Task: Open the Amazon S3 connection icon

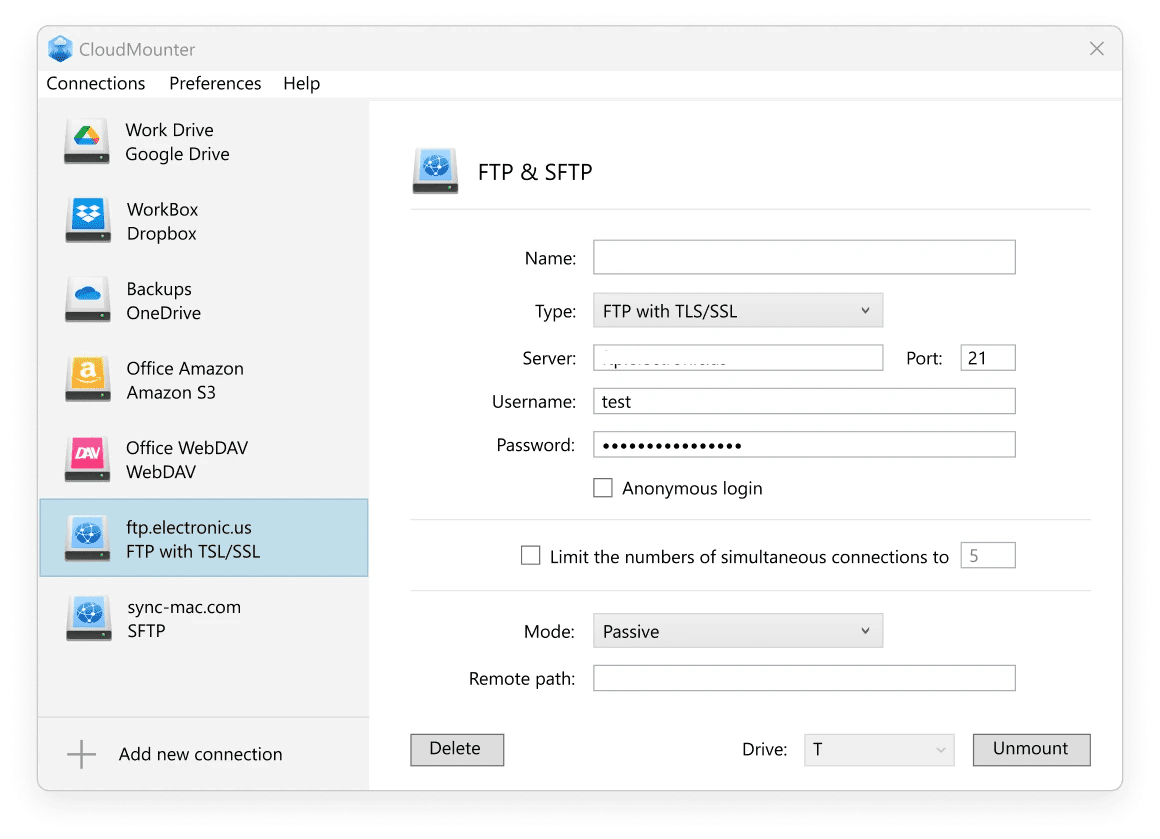Action: (88, 380)
